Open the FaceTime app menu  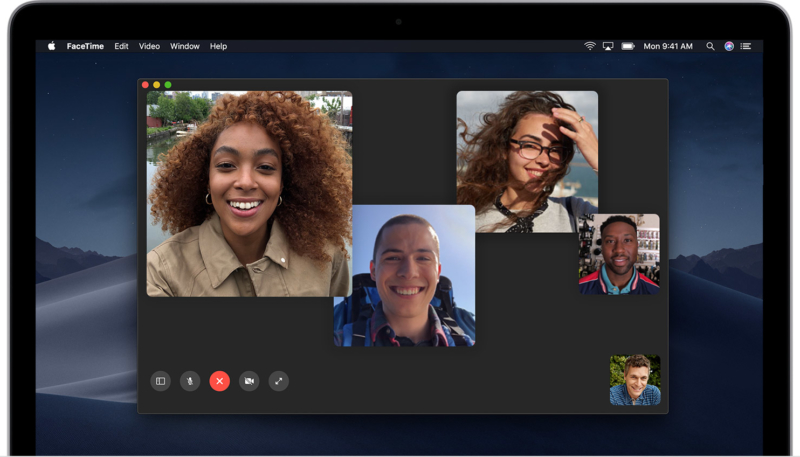click(x=85, y=46)
